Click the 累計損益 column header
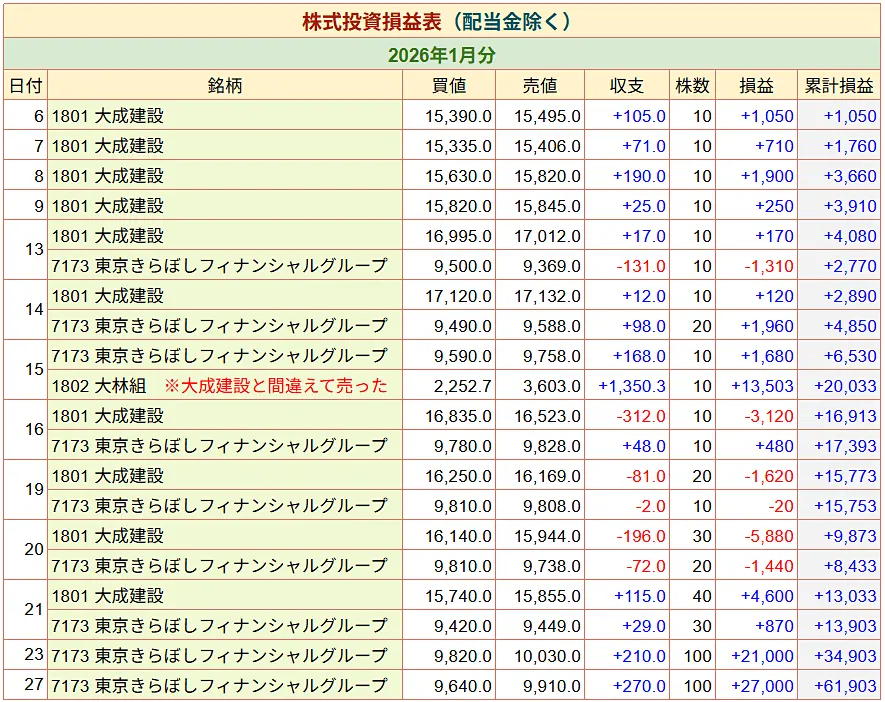885x702 pixels. pos(839,86)
